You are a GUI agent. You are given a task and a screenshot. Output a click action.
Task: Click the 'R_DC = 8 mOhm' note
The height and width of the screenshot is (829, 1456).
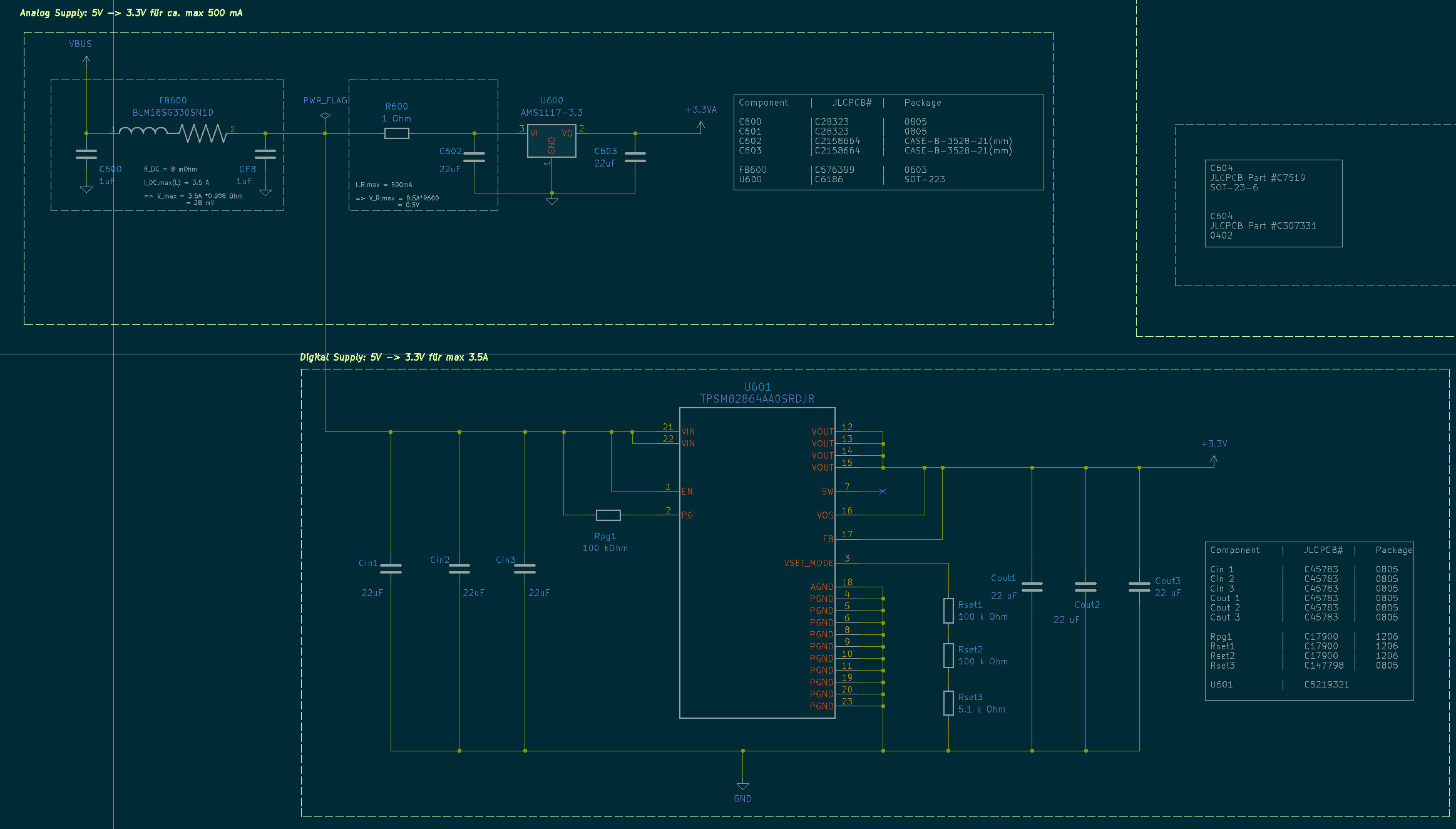[x=170, y=169]
